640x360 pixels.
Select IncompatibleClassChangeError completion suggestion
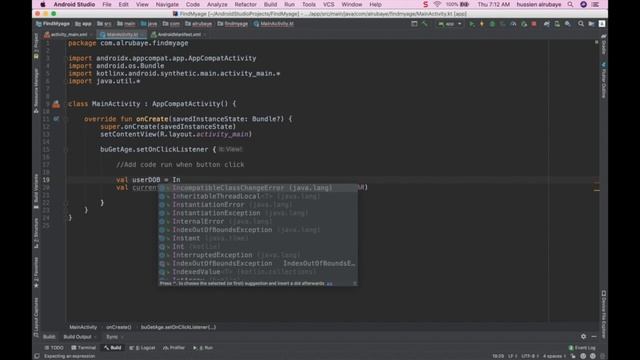[258, 188]
